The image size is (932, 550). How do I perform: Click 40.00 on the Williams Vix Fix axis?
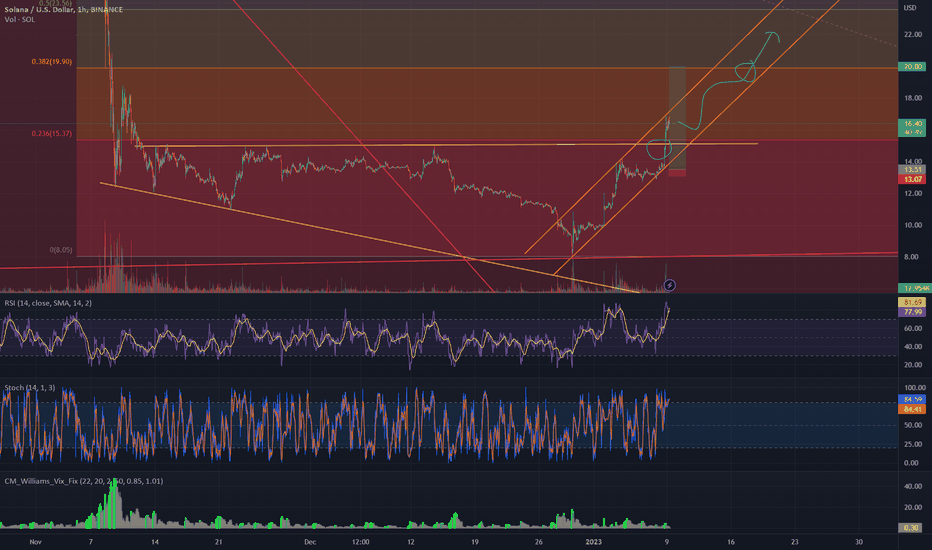tap(913, 486)
